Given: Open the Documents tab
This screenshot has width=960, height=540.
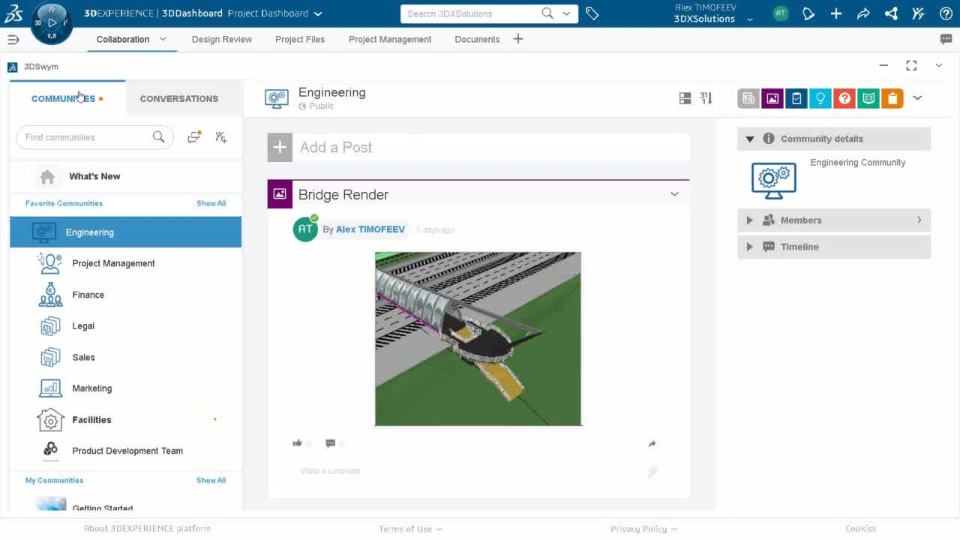Looking at the screenshot, I should click(477, 39).
